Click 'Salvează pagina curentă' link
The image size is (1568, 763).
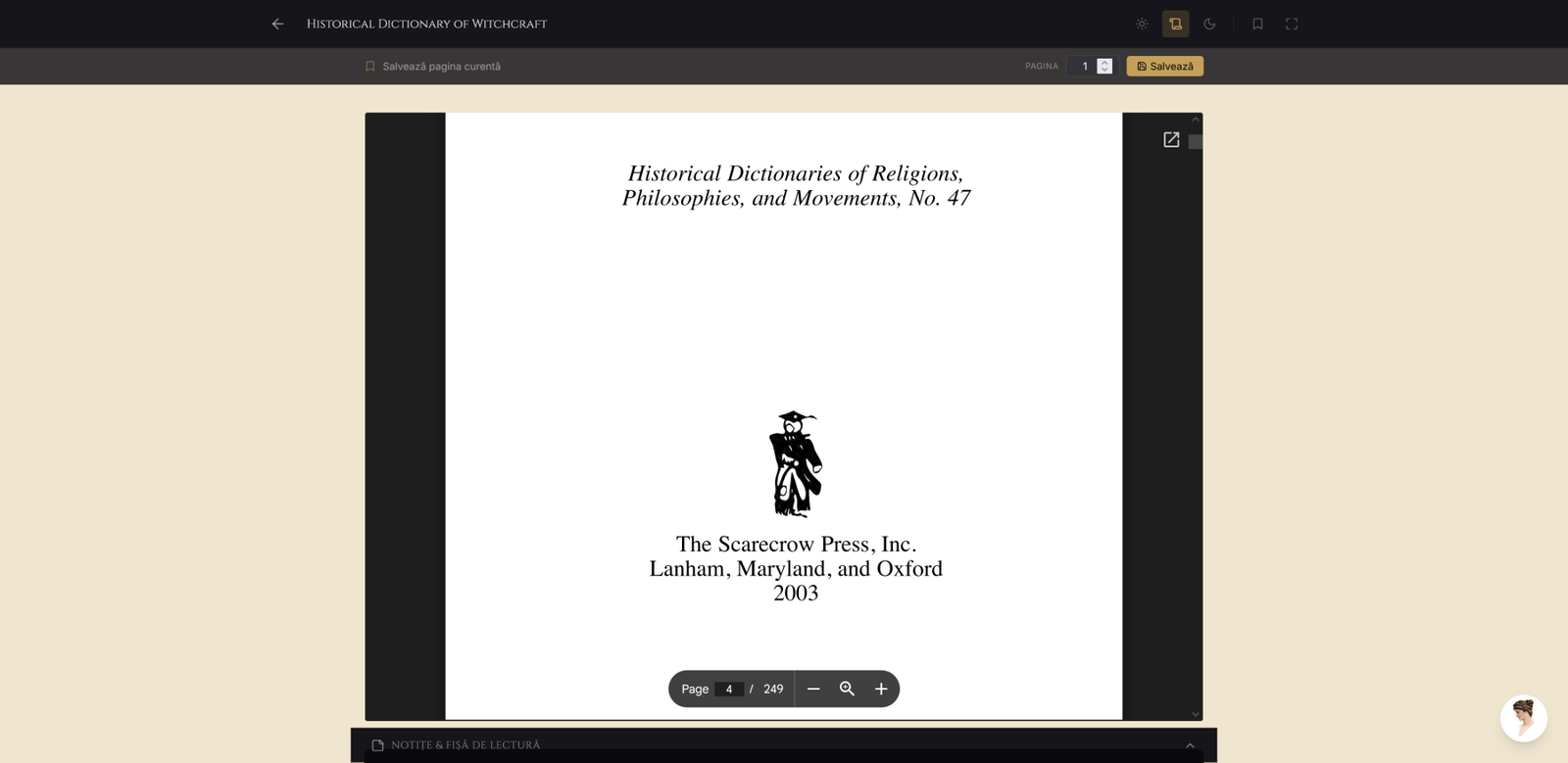[x=433, y=67]
